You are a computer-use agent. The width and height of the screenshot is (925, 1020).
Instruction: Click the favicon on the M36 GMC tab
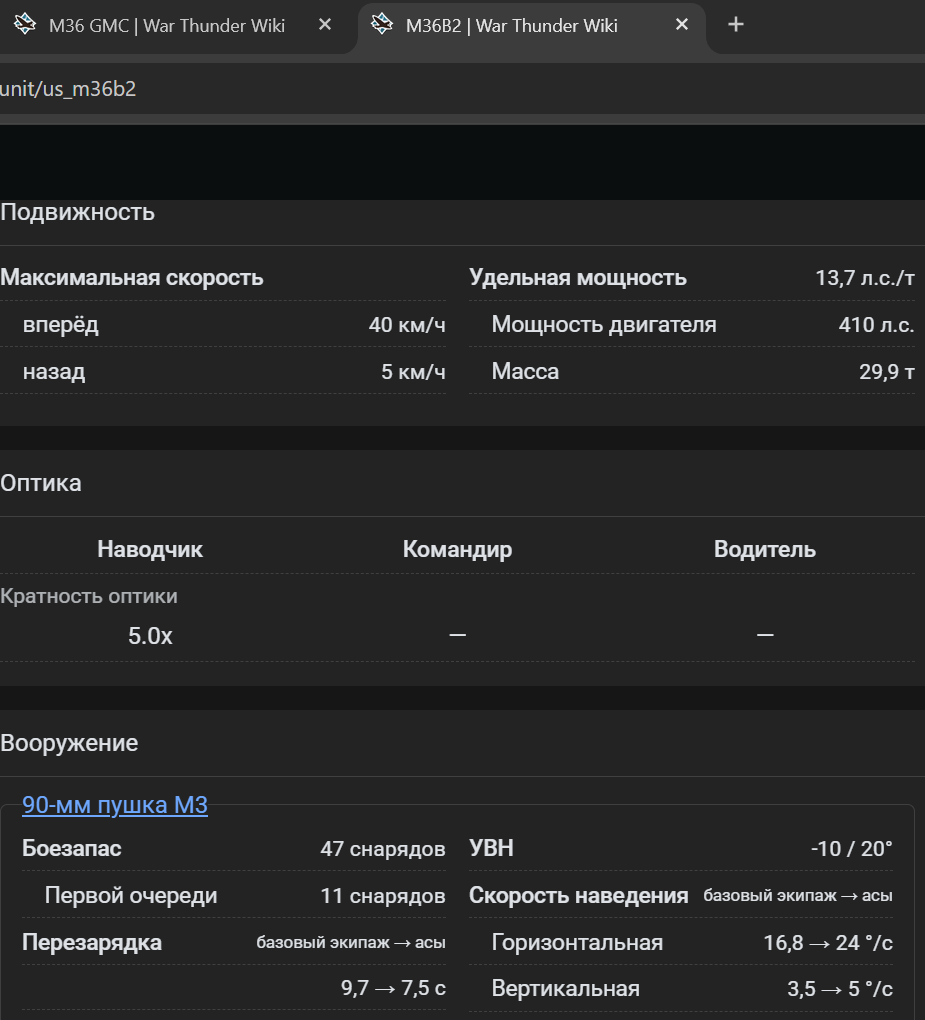pos(25,25)
